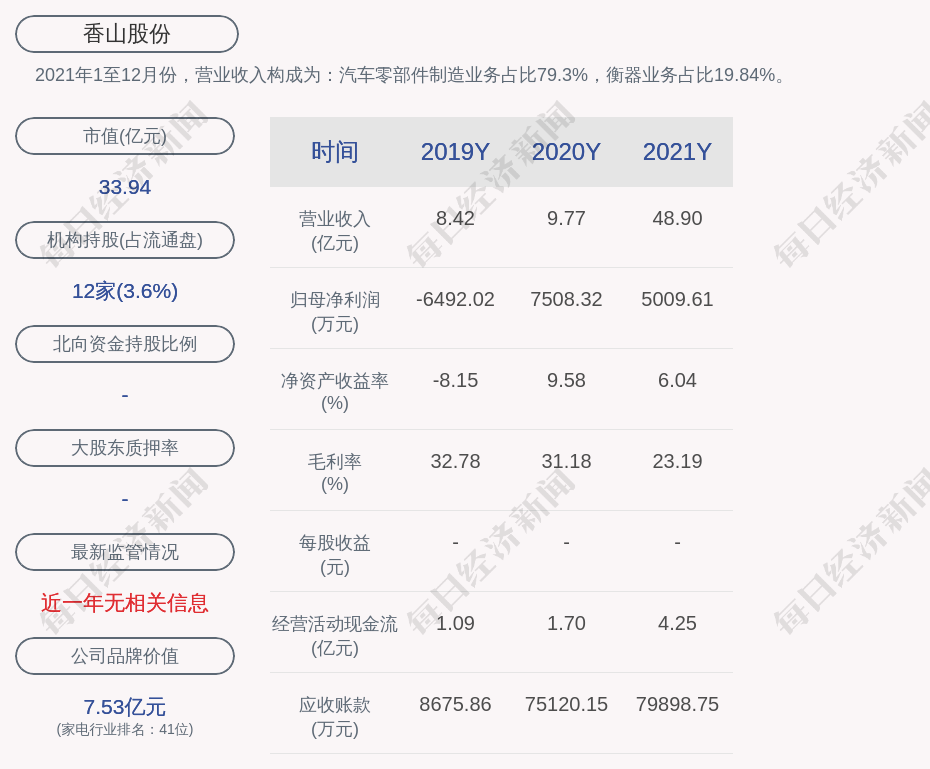Select the ROE value 9.58
The width and height of the screenshot is (930, 769).
tap(566, 380)
